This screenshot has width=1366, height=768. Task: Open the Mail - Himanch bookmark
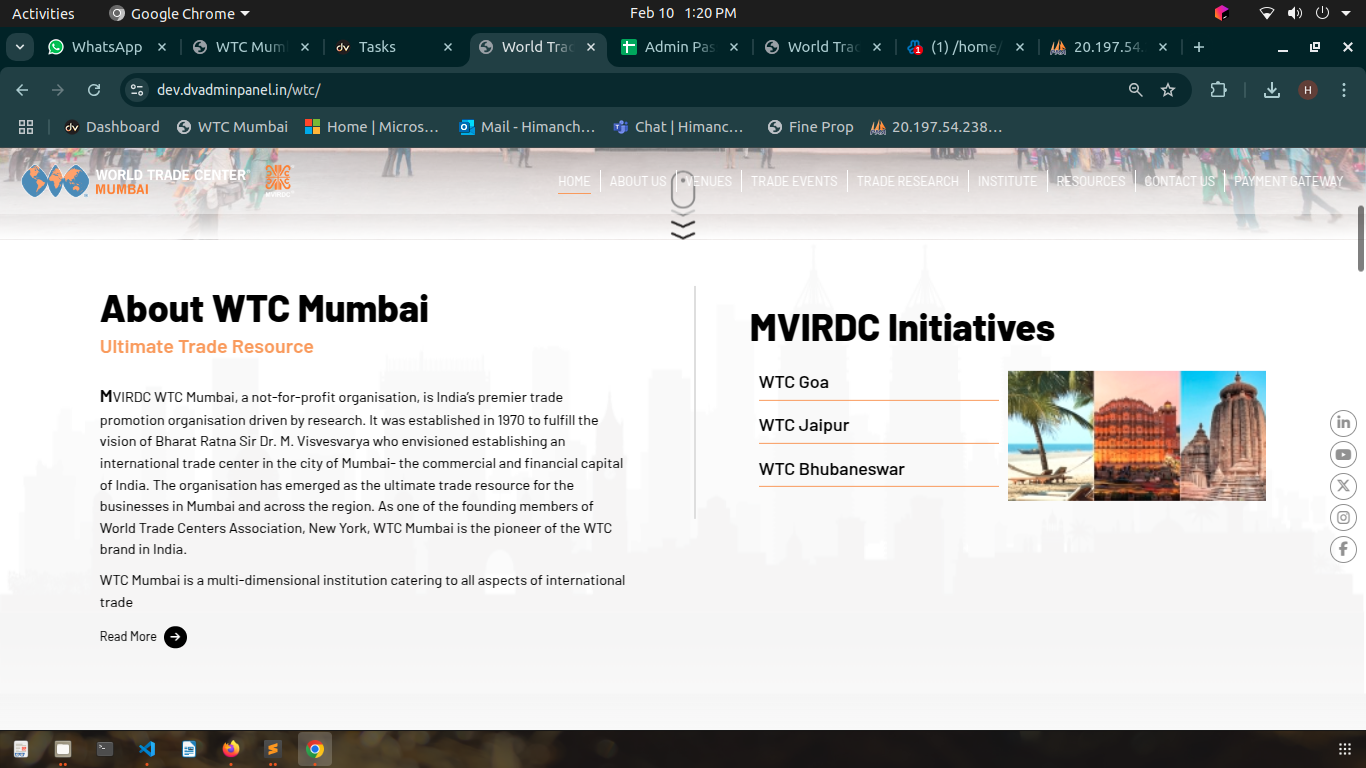[526, 127]
